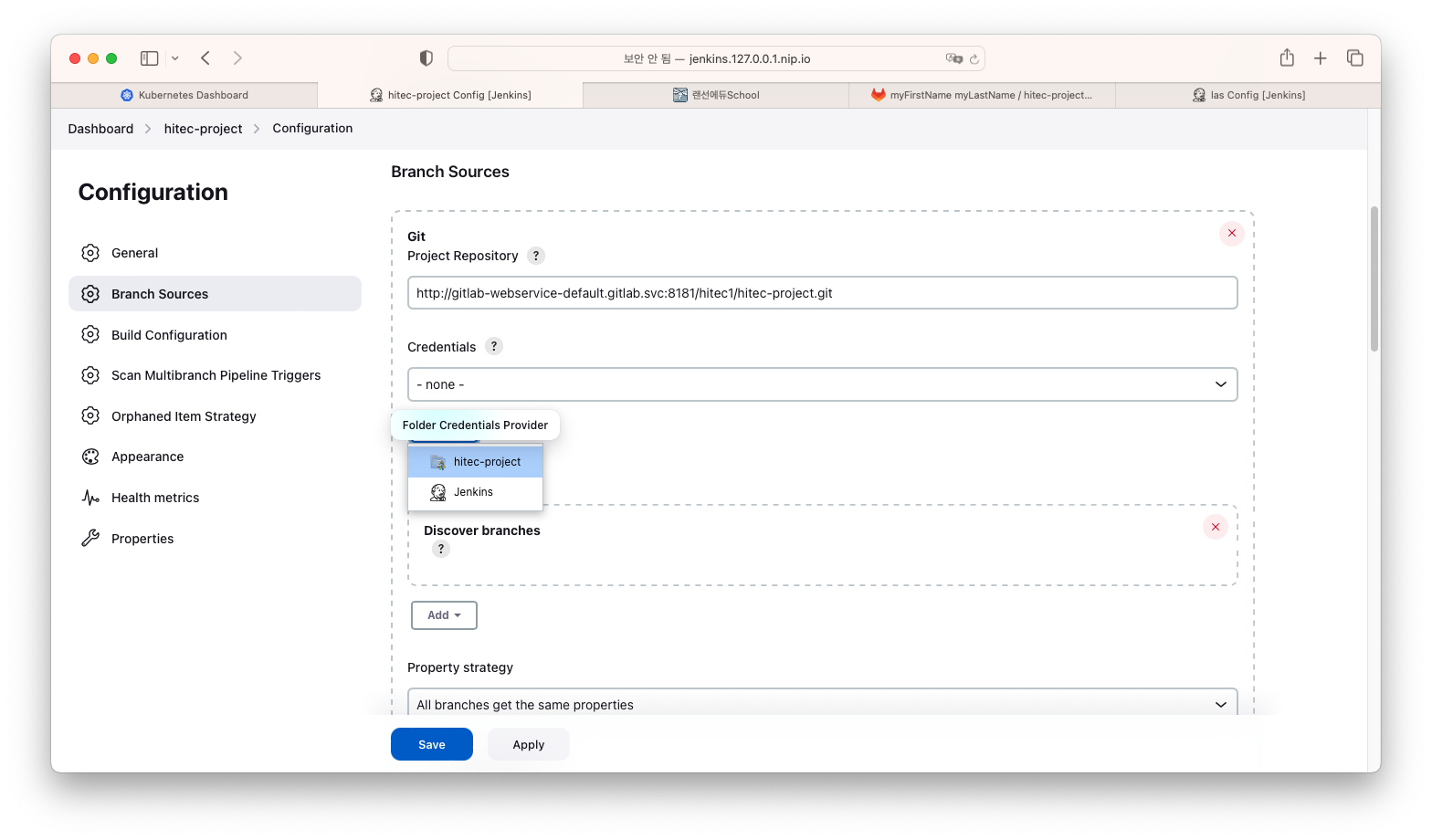Show help for Discover branches
Image resolution: width=1432 pixels, height=840 pixels.
(441, 549)
